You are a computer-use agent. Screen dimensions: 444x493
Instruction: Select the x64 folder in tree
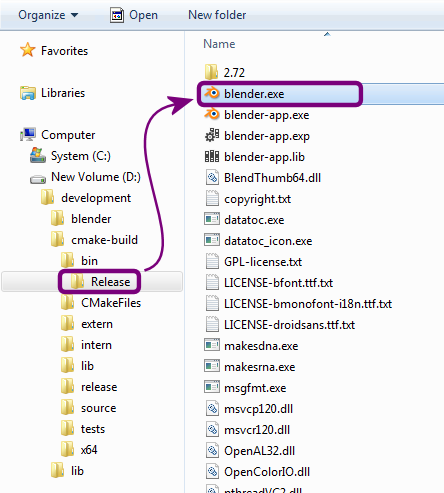tap(79, 450)
